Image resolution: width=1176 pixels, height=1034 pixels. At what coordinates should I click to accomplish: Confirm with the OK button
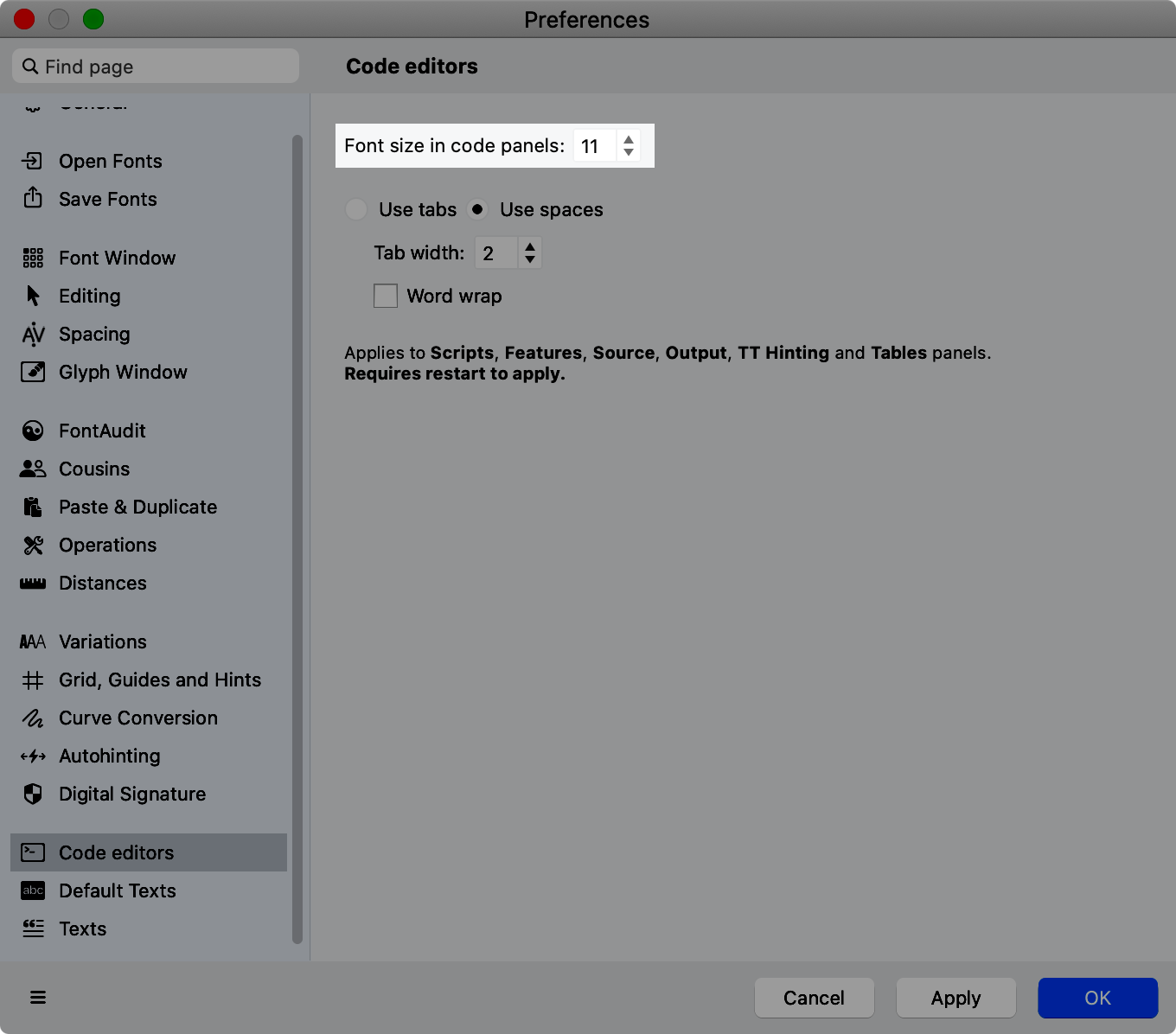(x=1097, y=998)
